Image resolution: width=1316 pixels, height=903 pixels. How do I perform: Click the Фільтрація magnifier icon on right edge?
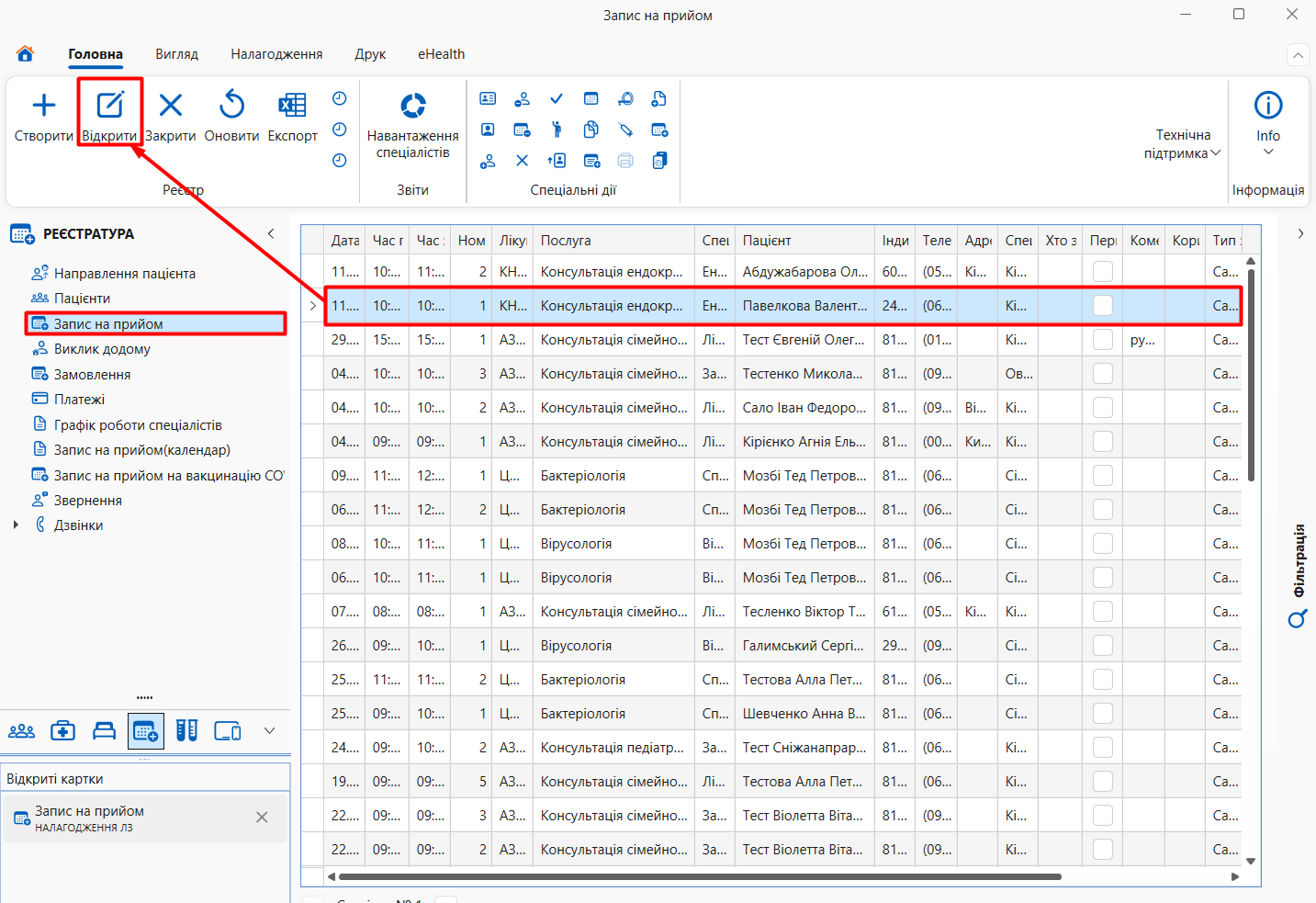(1298, 620)
